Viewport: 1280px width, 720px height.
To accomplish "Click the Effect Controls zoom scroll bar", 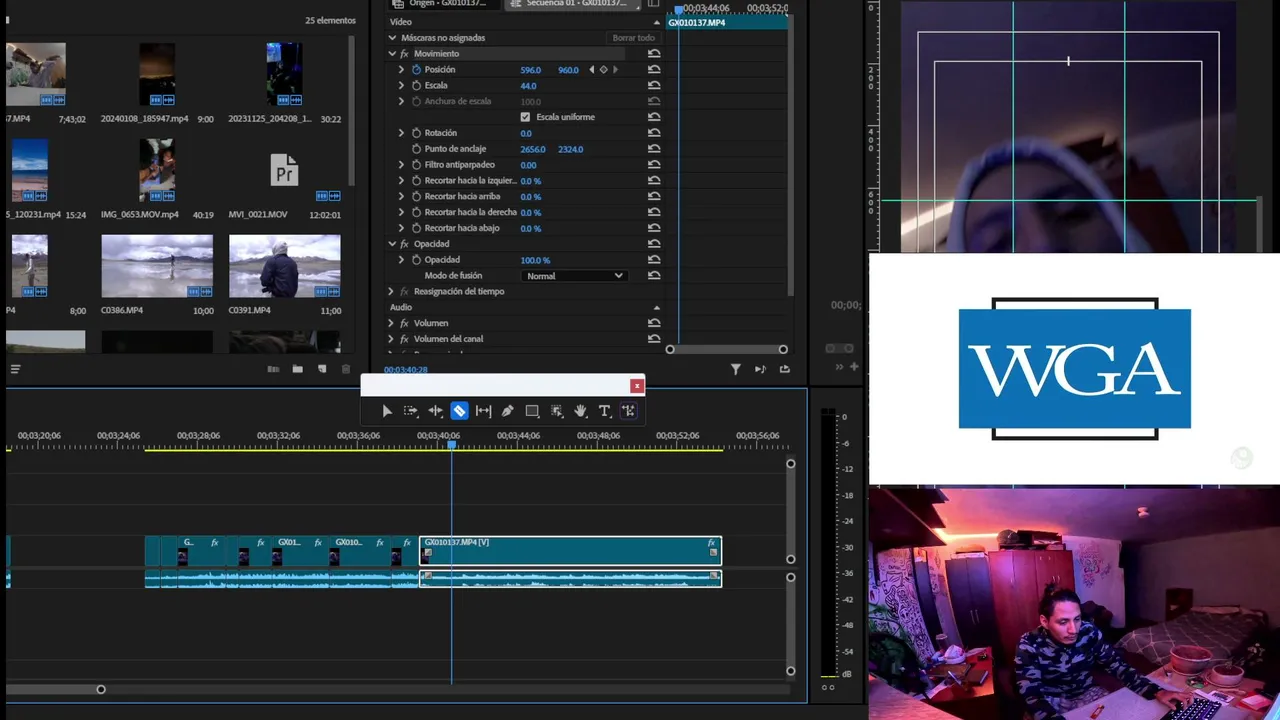I will click(727, 349).
